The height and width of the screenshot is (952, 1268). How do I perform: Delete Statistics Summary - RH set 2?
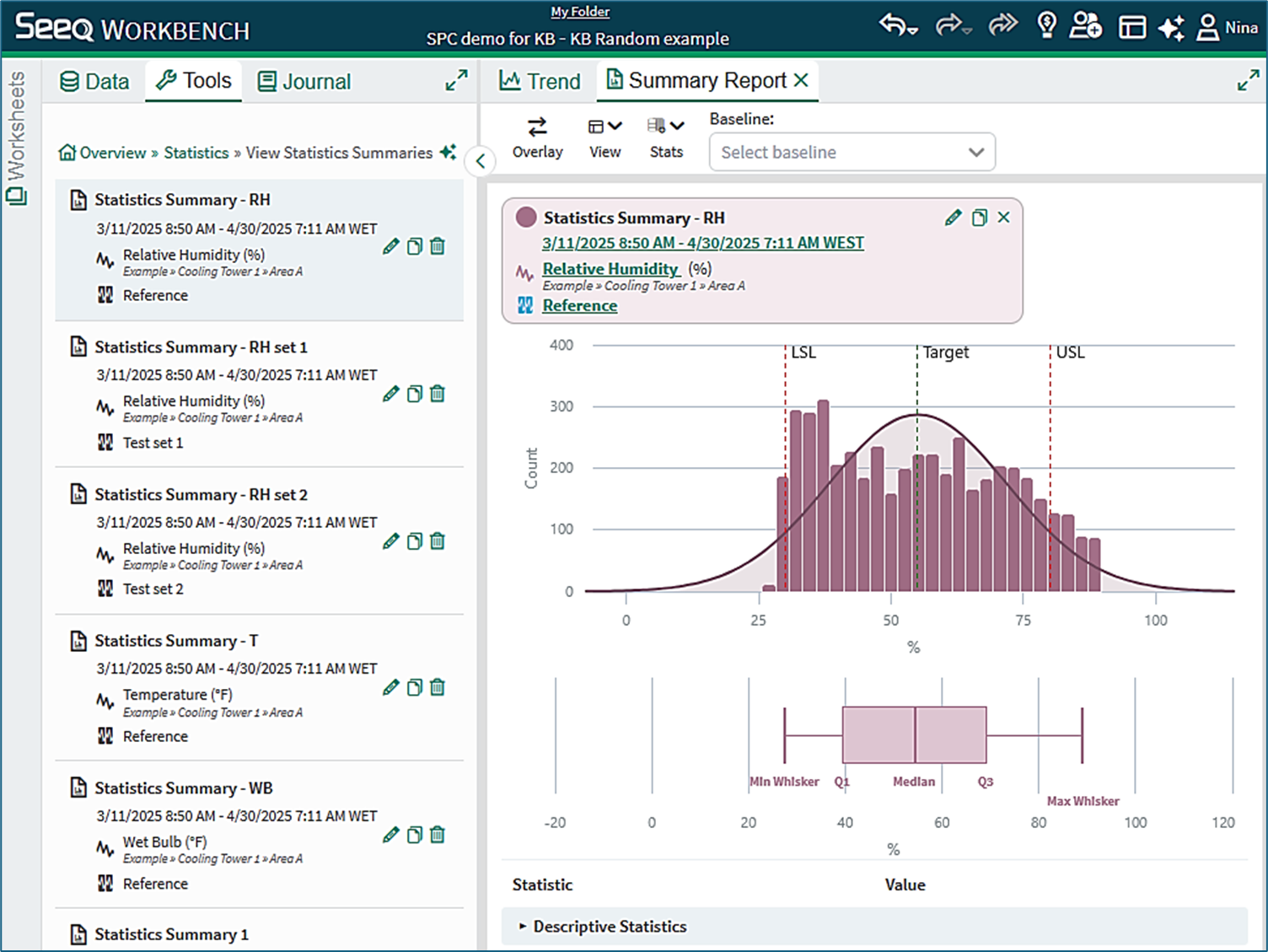click(x=438, y=541)
